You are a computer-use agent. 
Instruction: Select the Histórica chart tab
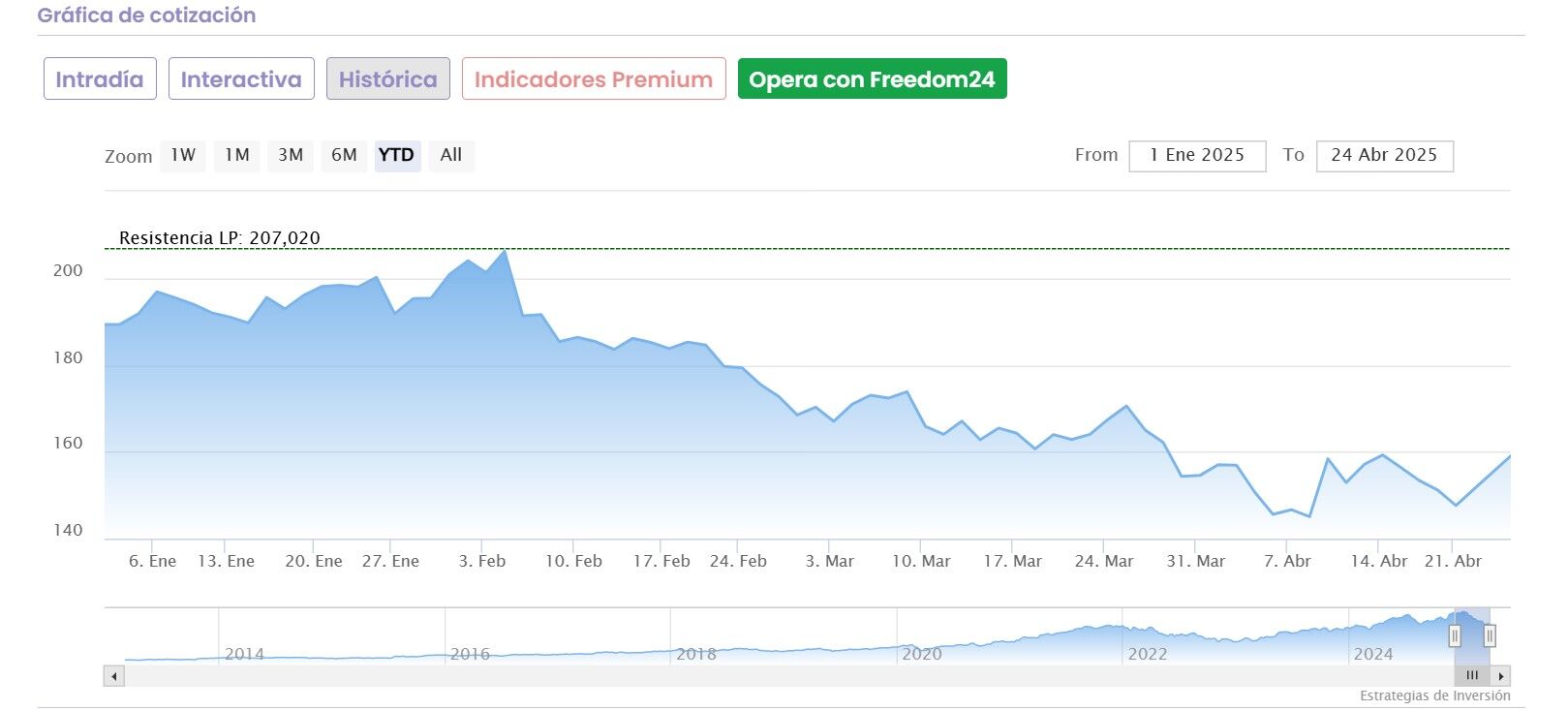[x=387, y=79]
